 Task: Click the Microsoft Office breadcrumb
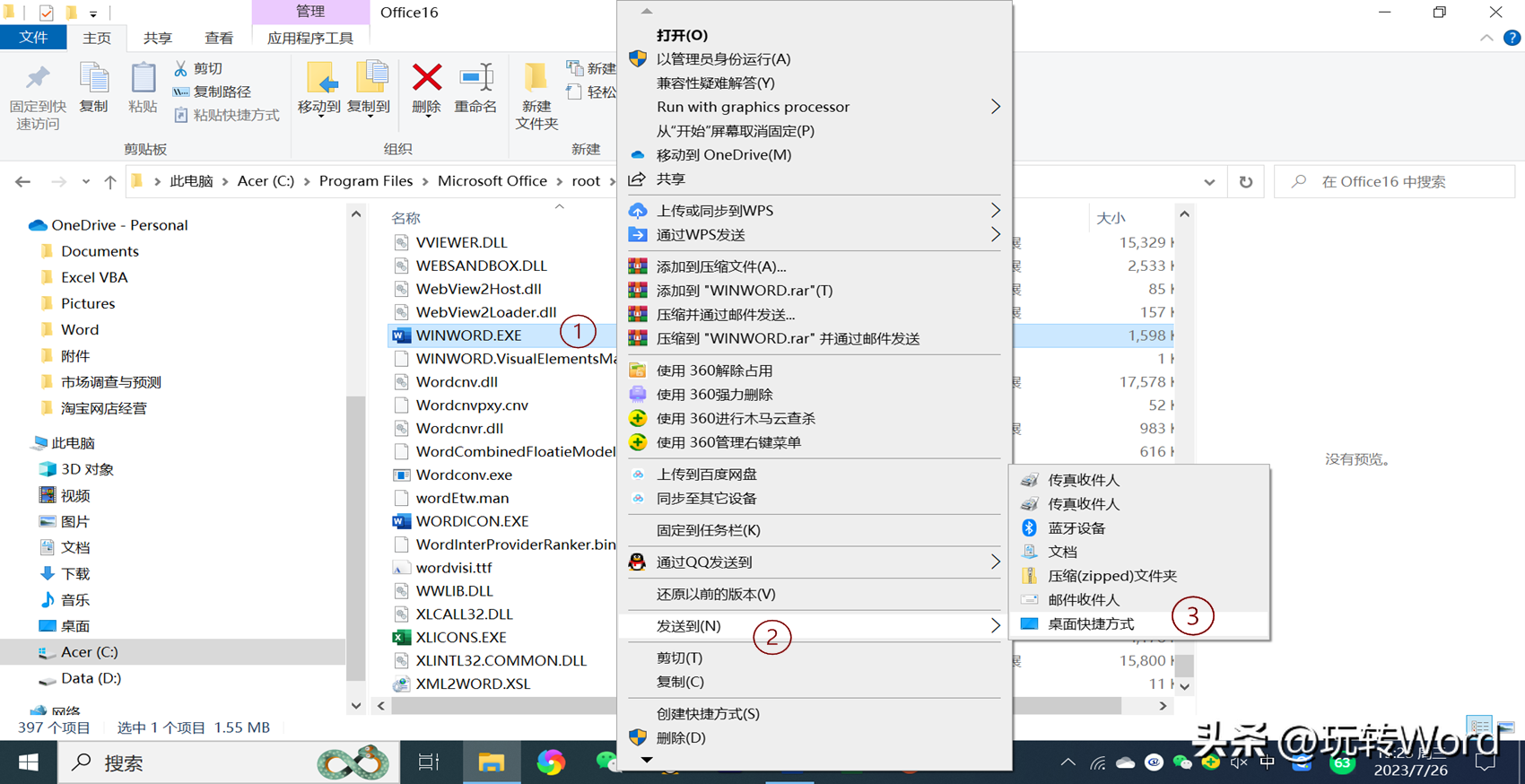[x=492, y=181]
